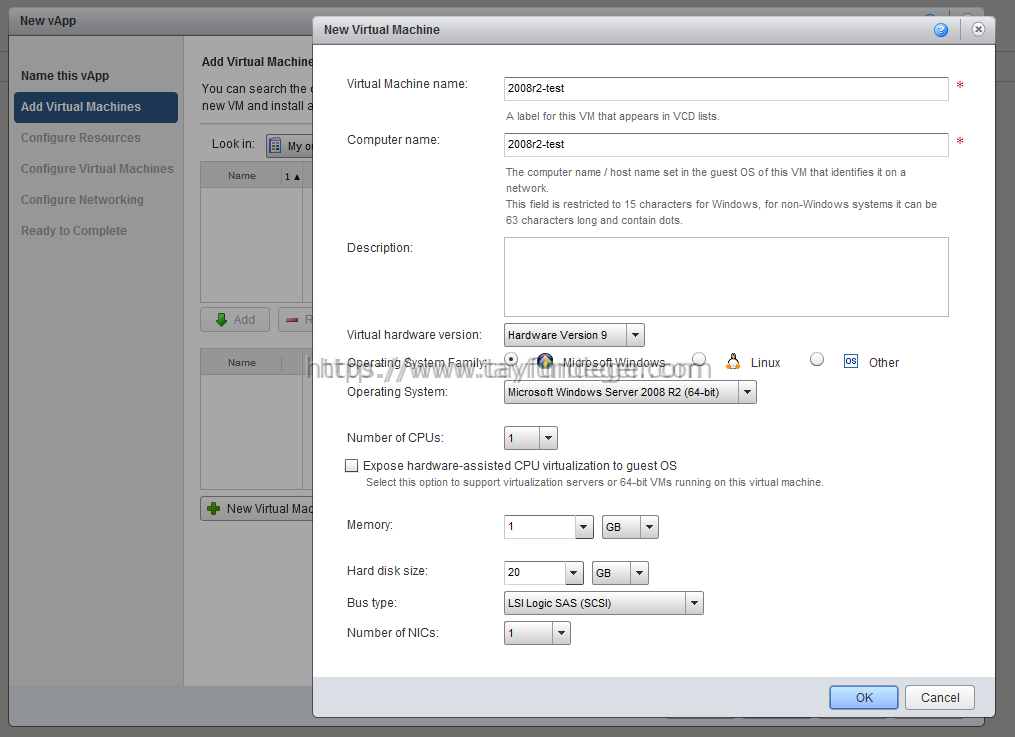This screenshot has width=1015, height=737.
Task: Select the Add Virtual Machines step
Action: [96, 107]
